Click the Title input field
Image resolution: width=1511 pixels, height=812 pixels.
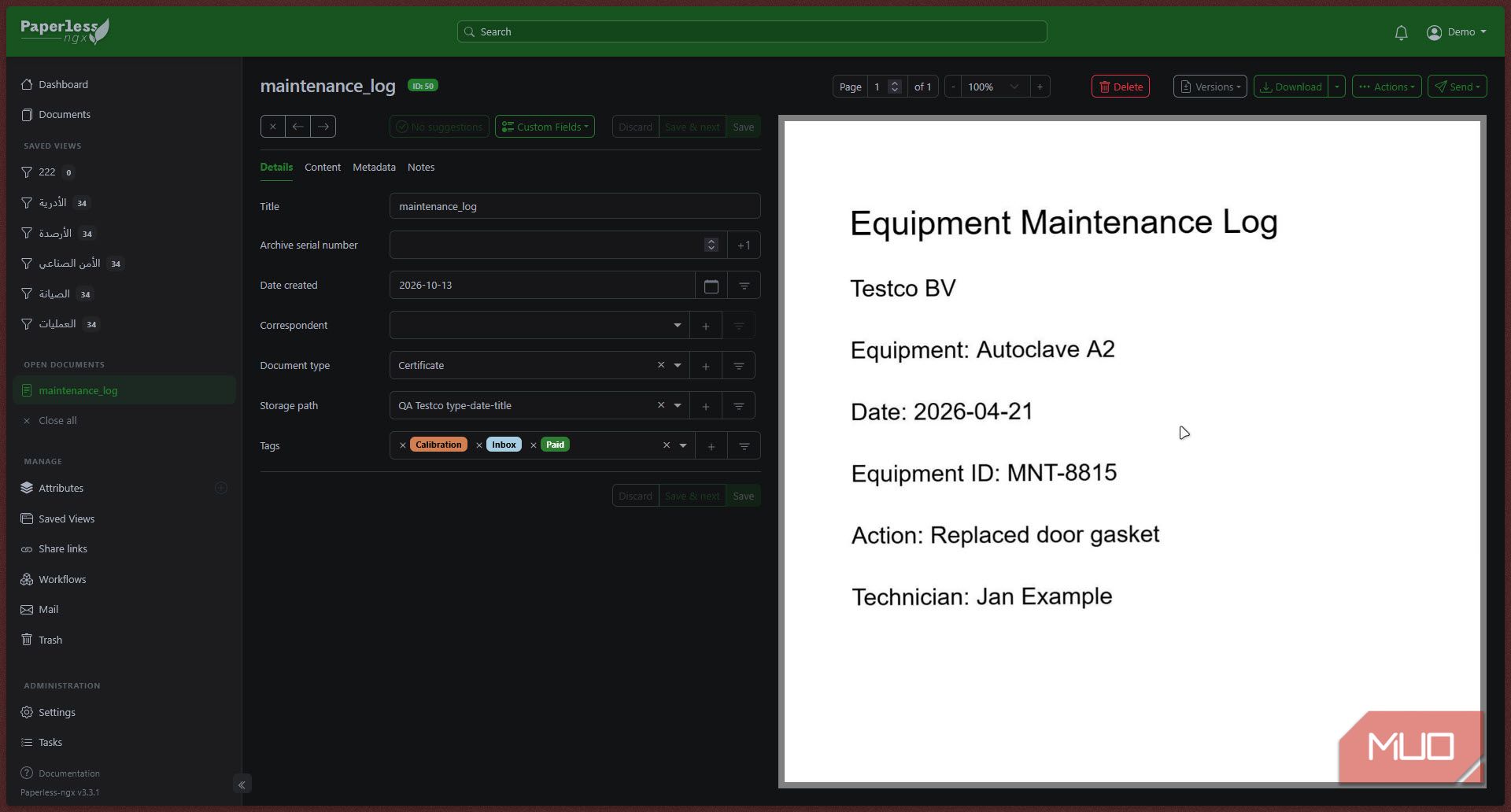point(574,206)
